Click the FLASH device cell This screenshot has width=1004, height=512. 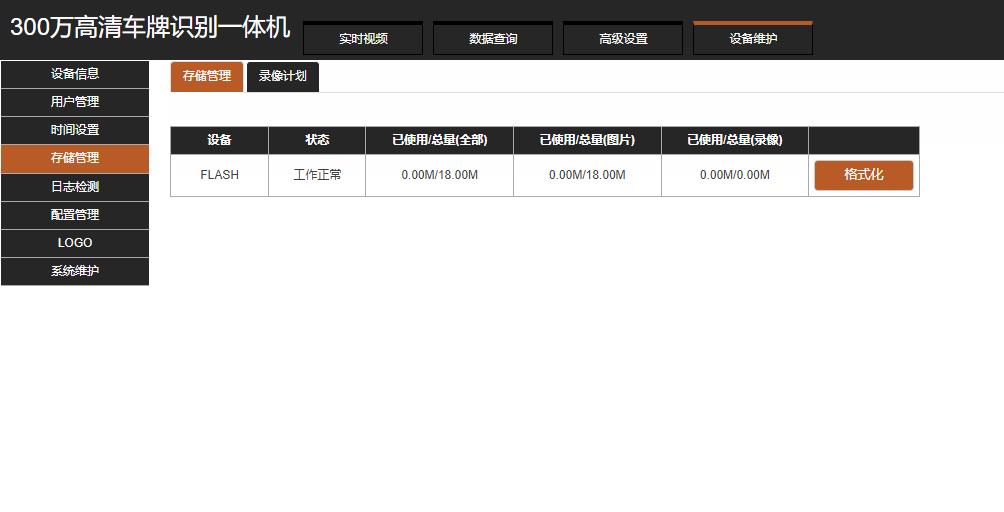click(x=220, y=175)
